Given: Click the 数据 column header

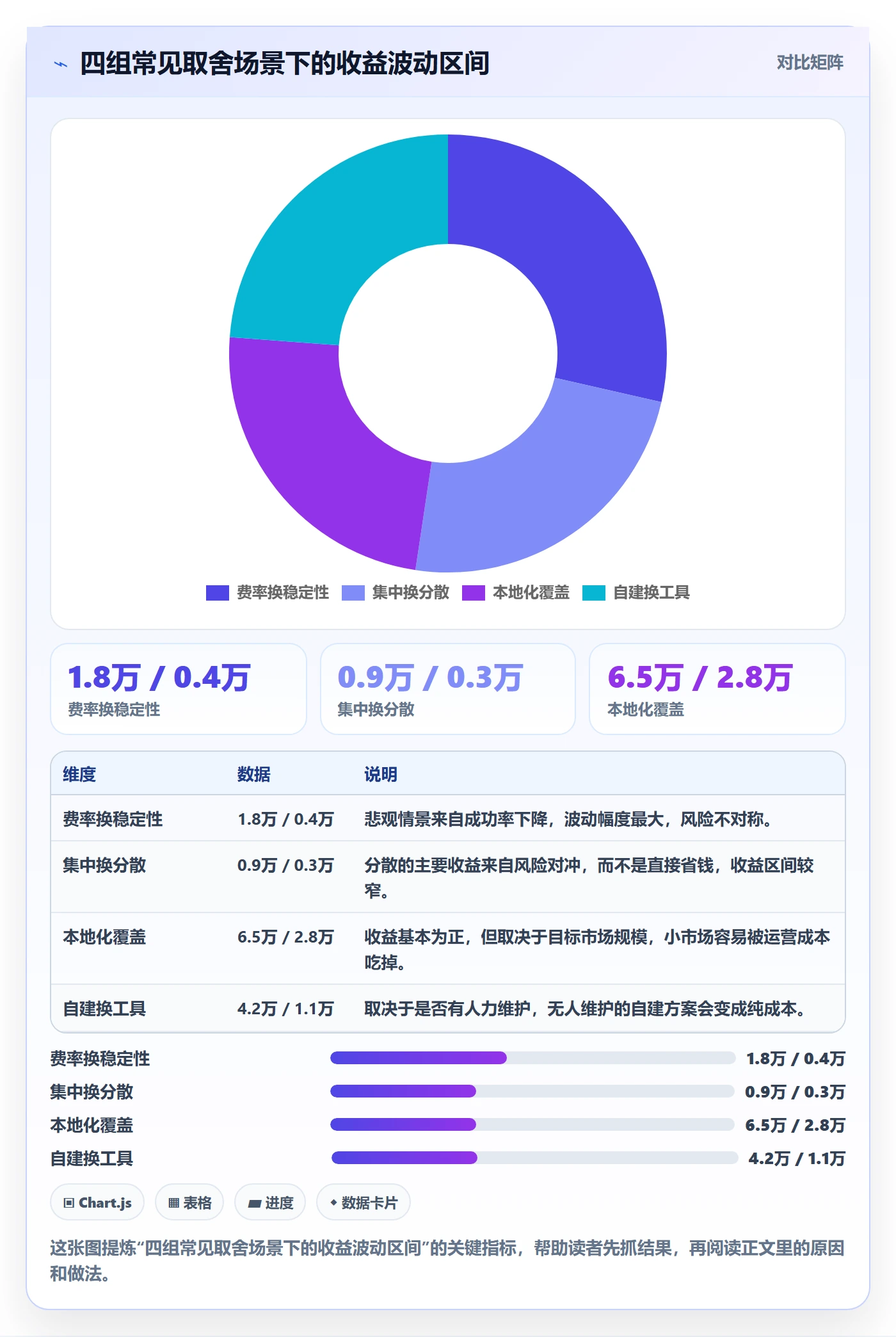Looking at the screenshot, I should tap(254, 774).
